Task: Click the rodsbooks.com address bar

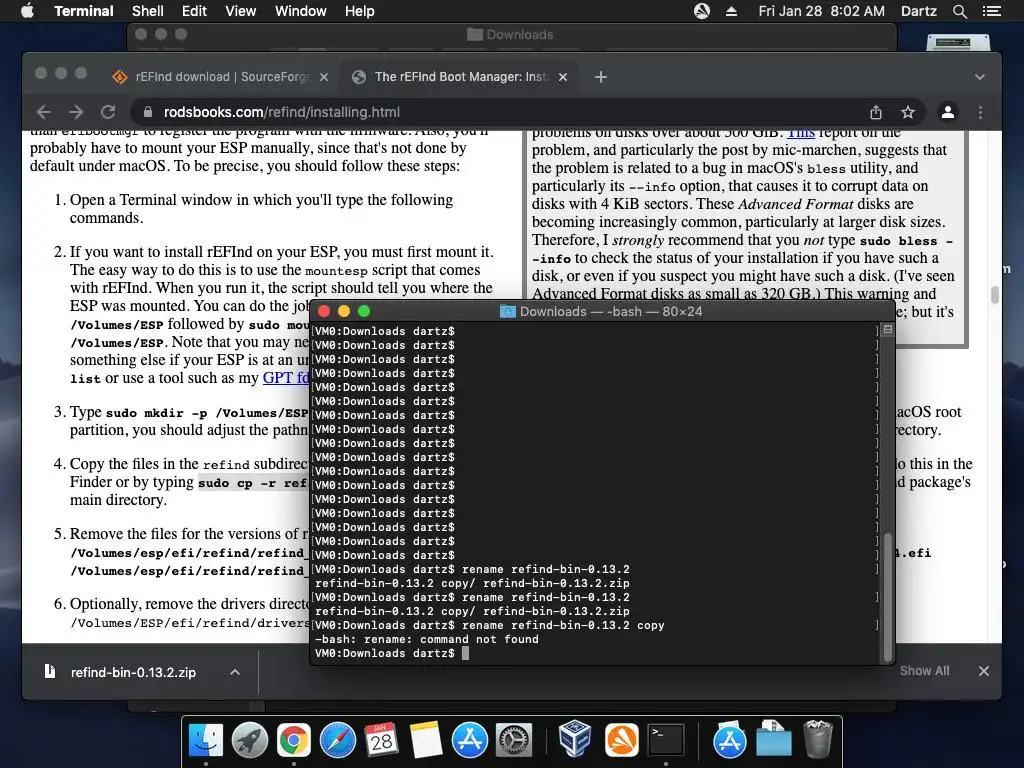Action: 529,112
